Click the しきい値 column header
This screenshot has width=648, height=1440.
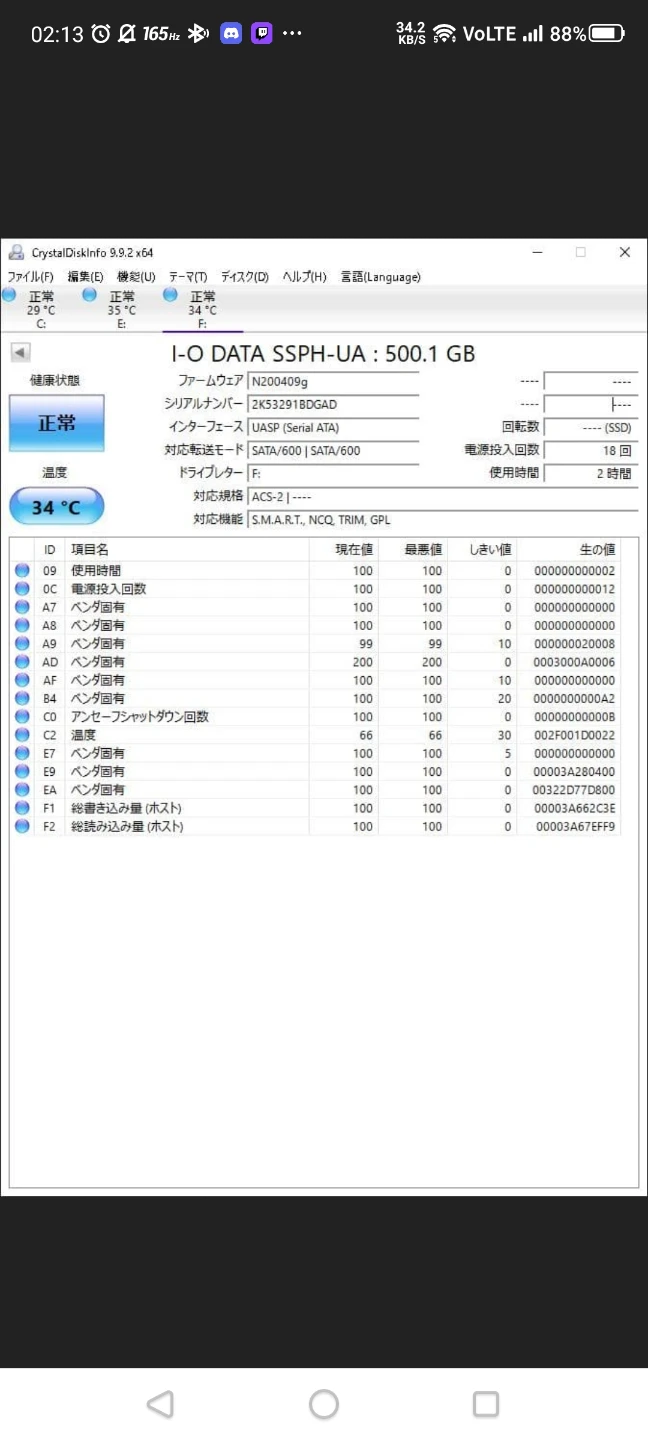tap(480, 550)
